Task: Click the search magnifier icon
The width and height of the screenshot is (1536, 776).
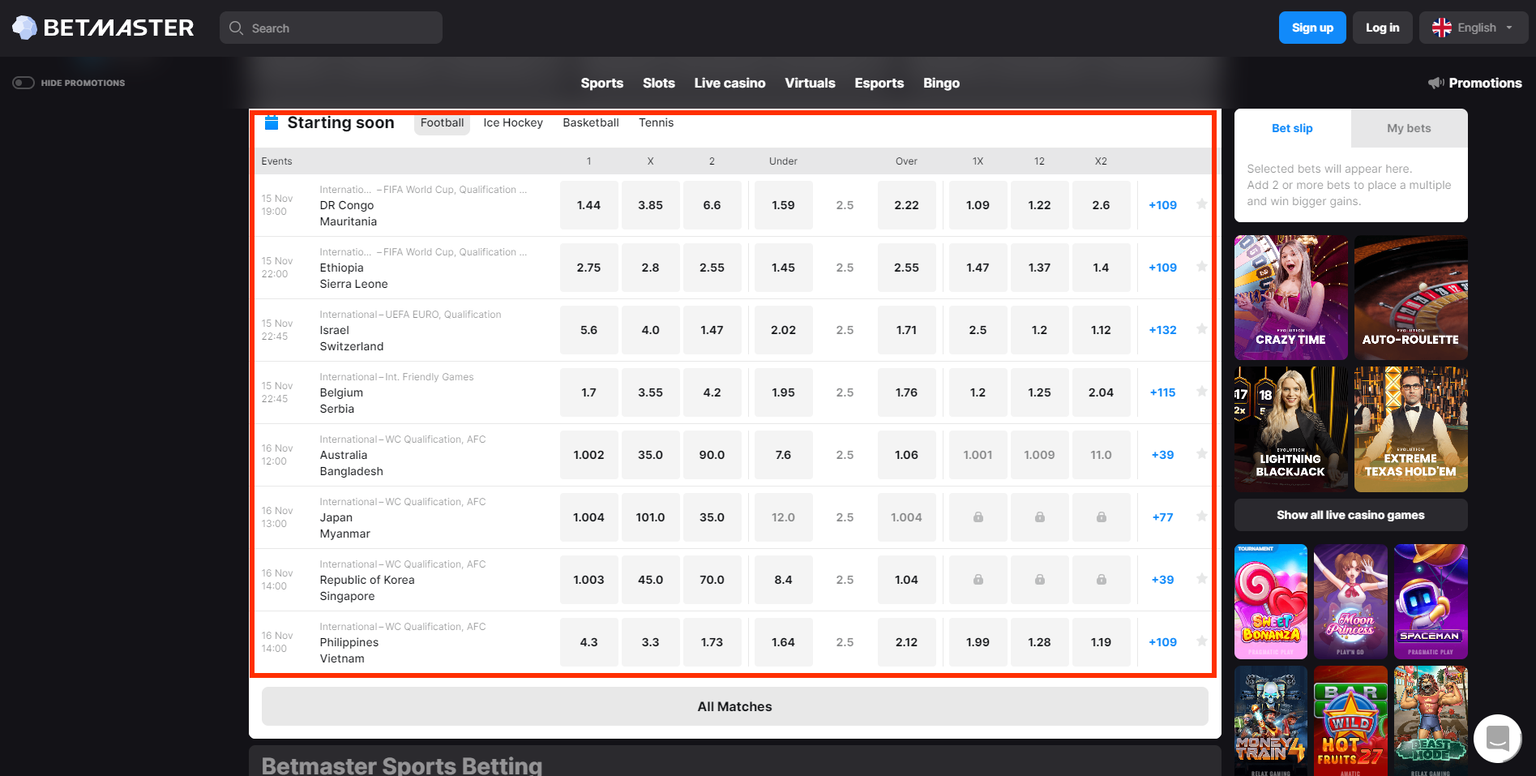Action: point(237,27)
